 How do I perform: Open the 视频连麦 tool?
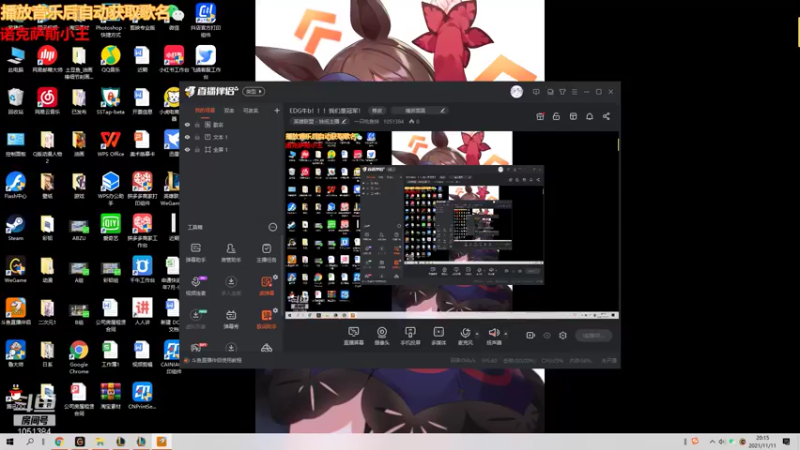[x=196, y=286]
